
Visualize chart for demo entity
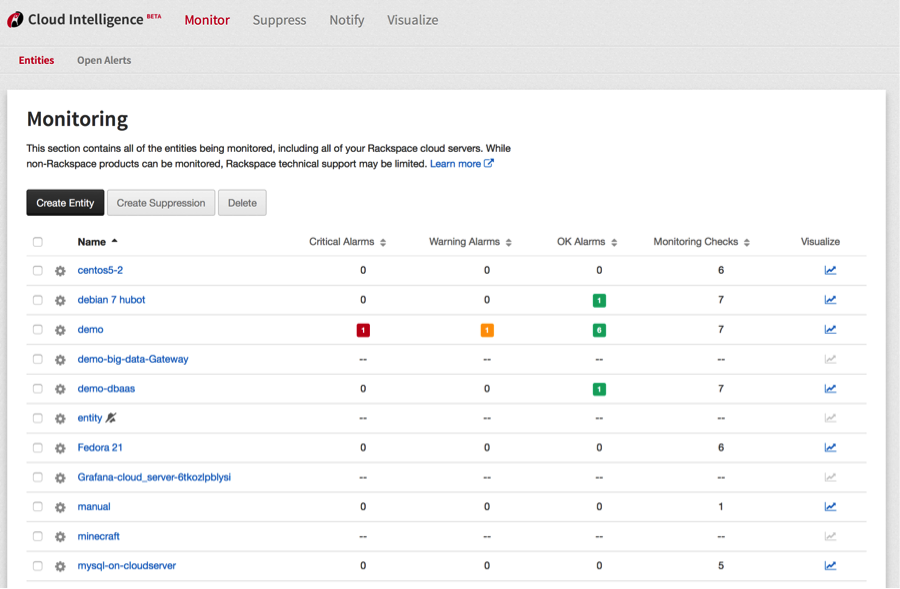[830, 330]
